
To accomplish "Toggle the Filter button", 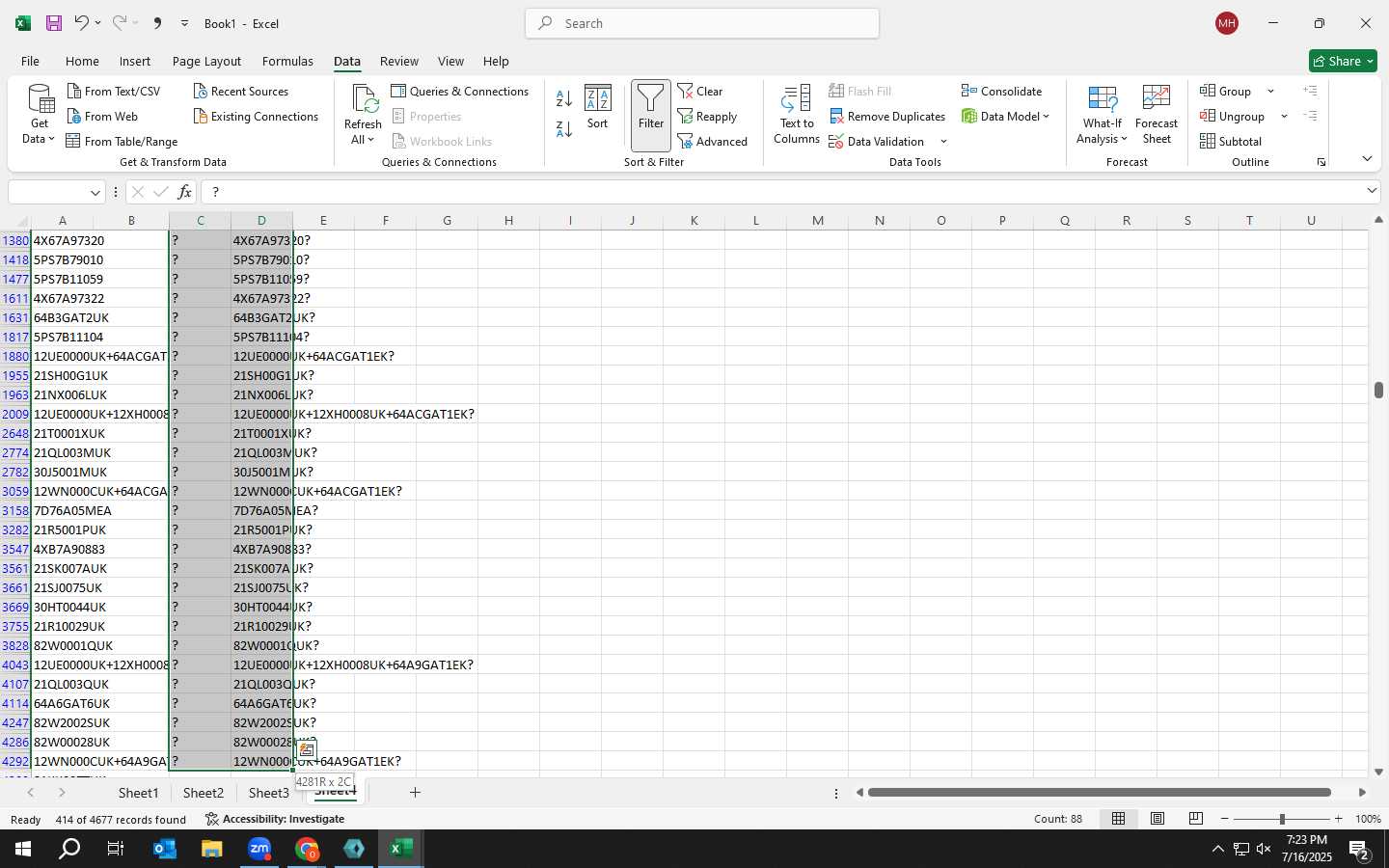I will pyautogui.click(x=651, y=116).
